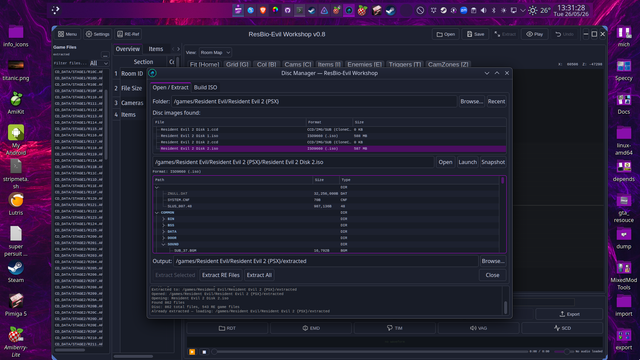Viewport: 640px width, 360px height.
Task: Open Settings in the Workshop toolbar
Action: 98,34
